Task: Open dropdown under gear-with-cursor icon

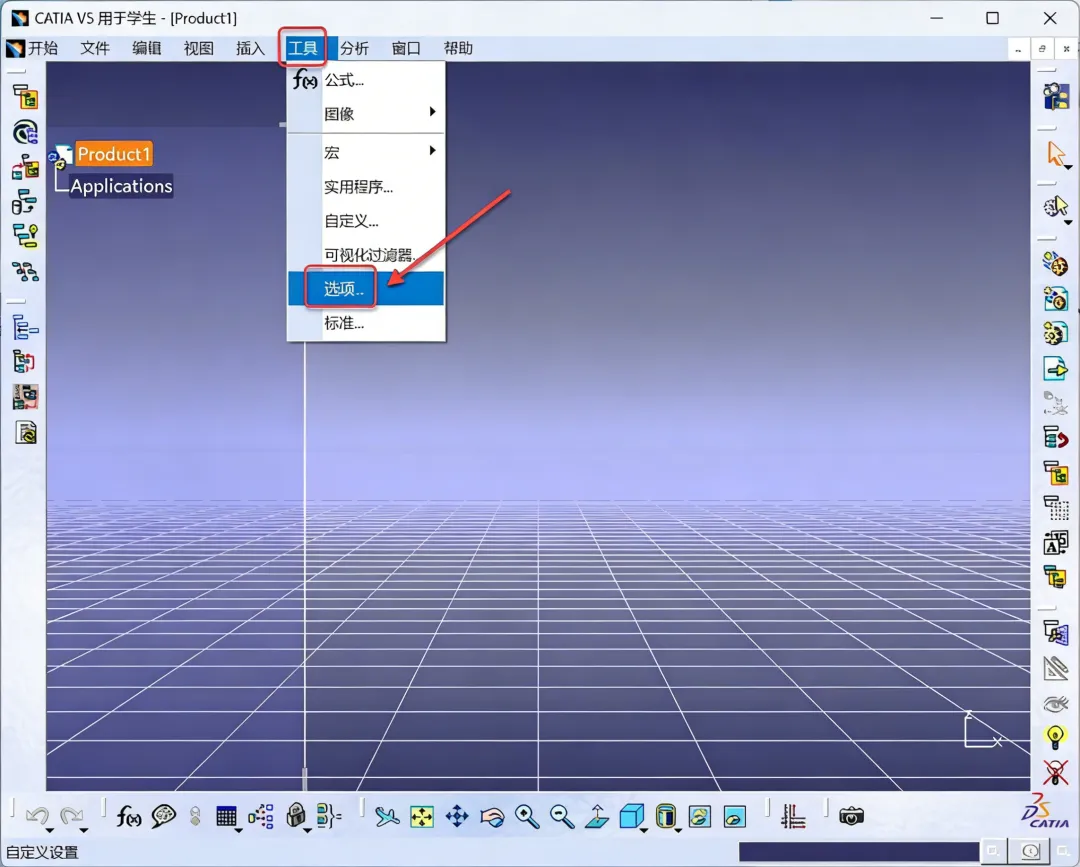Action: (1068, 222)
